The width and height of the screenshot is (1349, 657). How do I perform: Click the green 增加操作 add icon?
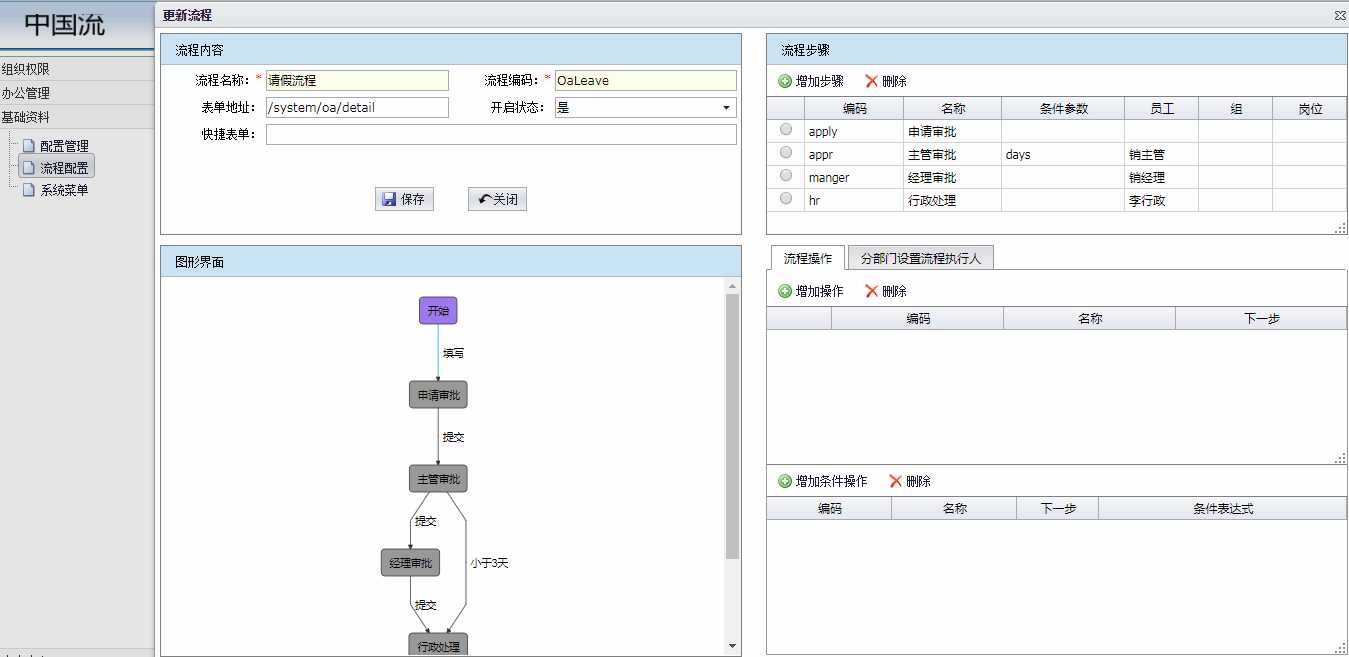785,291
